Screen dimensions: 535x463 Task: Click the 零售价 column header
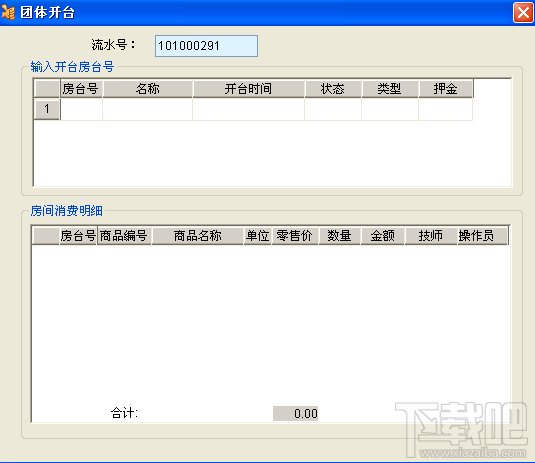(295, 236)
